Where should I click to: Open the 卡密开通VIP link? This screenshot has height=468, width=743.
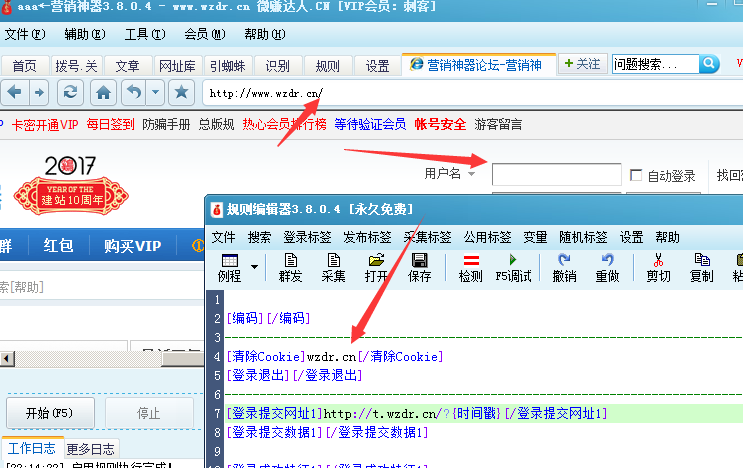[x=45, y=125]
